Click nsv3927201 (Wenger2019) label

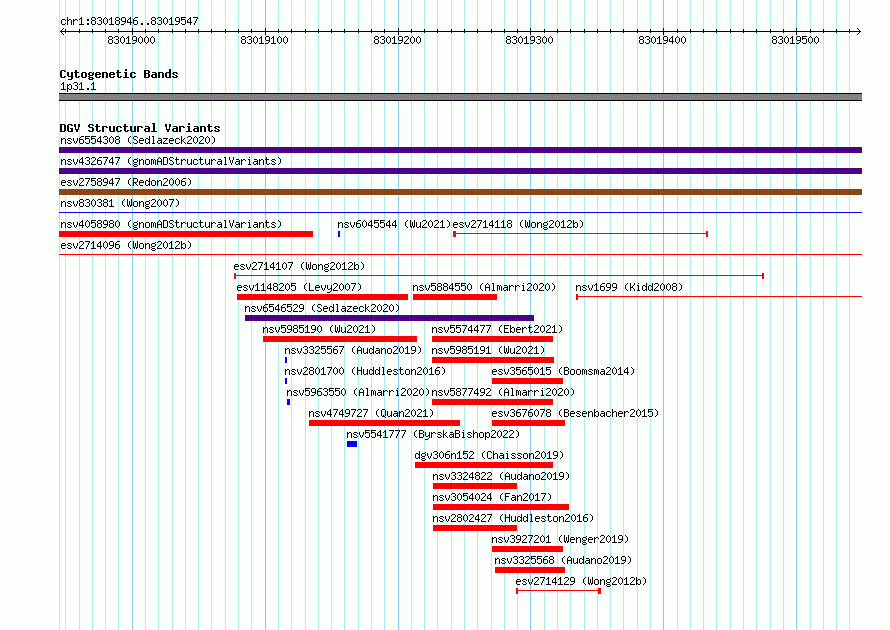coord(560,539)
